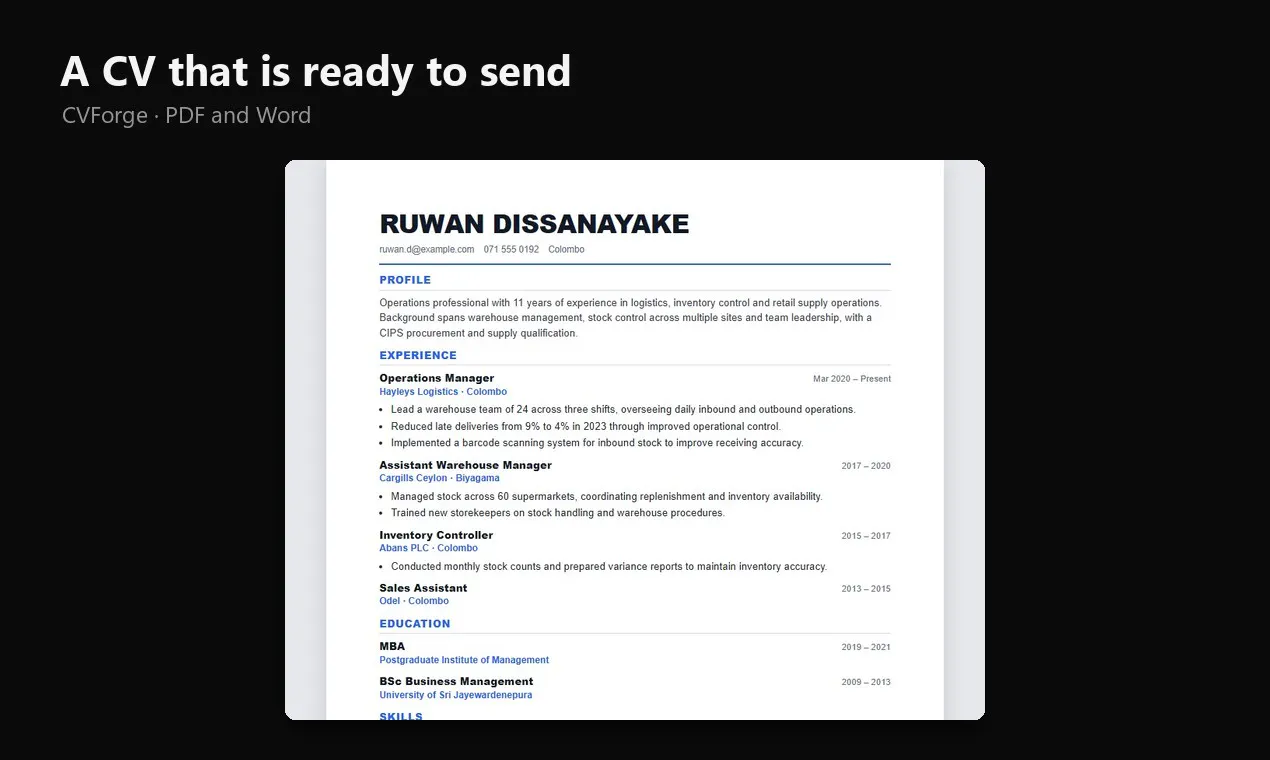Select the name "RUWAN DISSANAYAKE" on the CV
Screen dimensions: 1270x760
[534, 224]
